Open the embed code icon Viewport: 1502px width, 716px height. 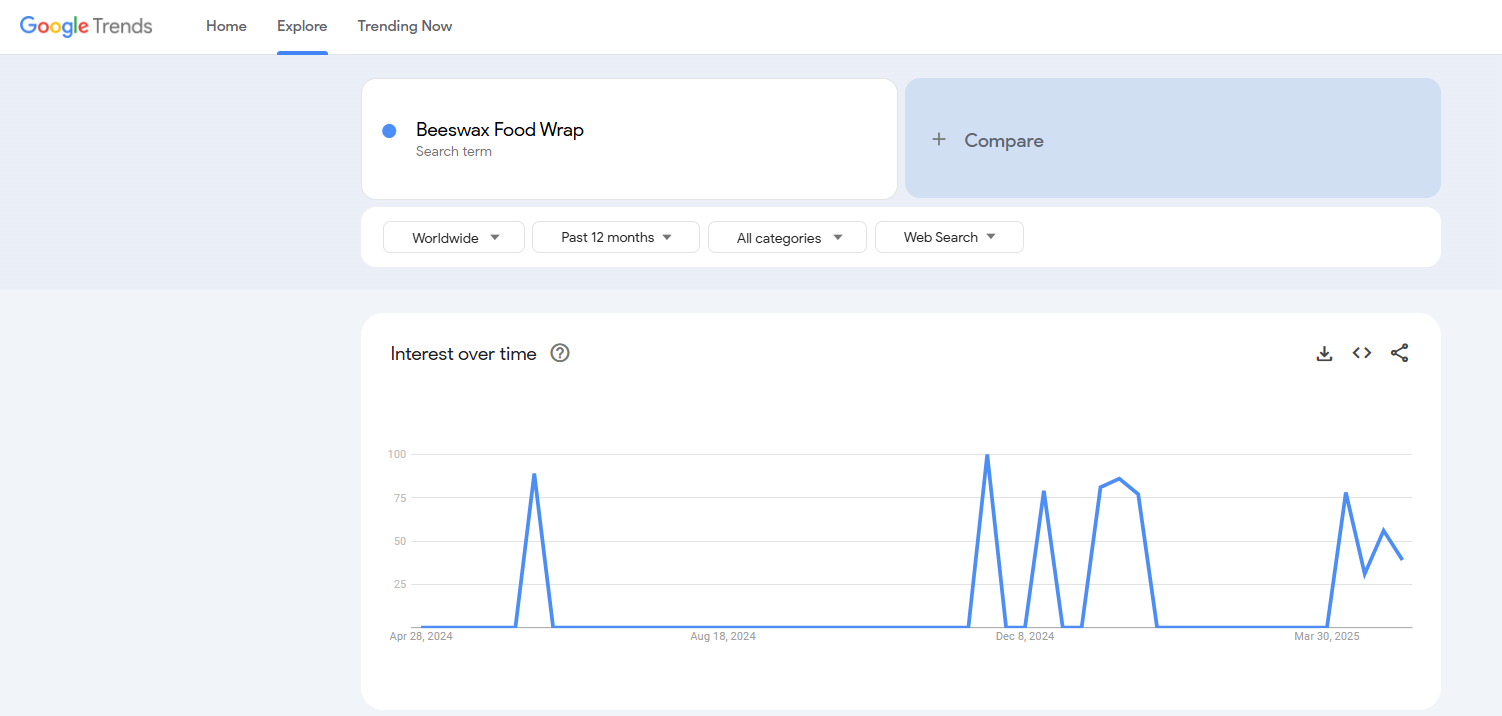click(x=1362, y=353)
